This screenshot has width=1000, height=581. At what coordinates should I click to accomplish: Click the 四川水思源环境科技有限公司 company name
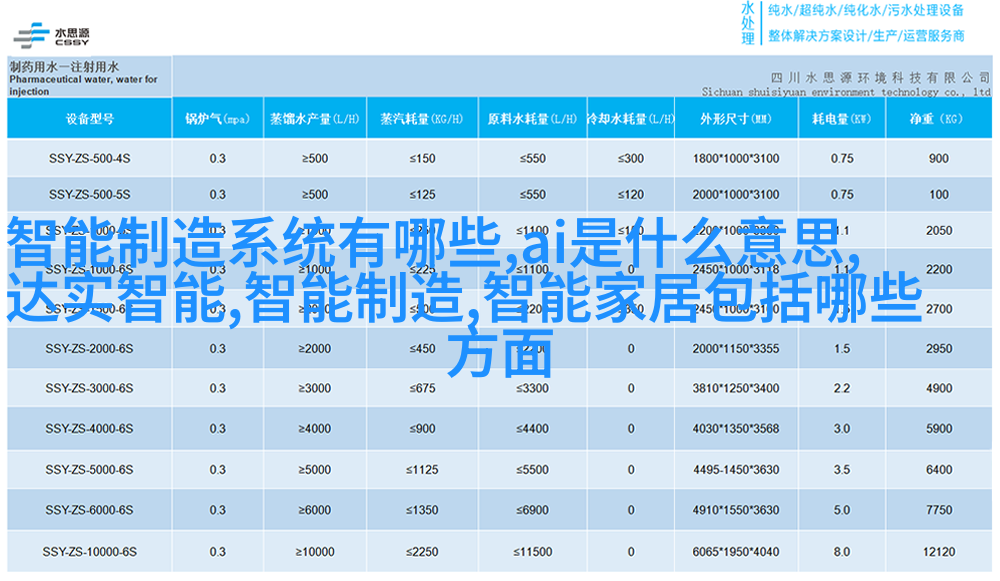click(x=880, y=78)
